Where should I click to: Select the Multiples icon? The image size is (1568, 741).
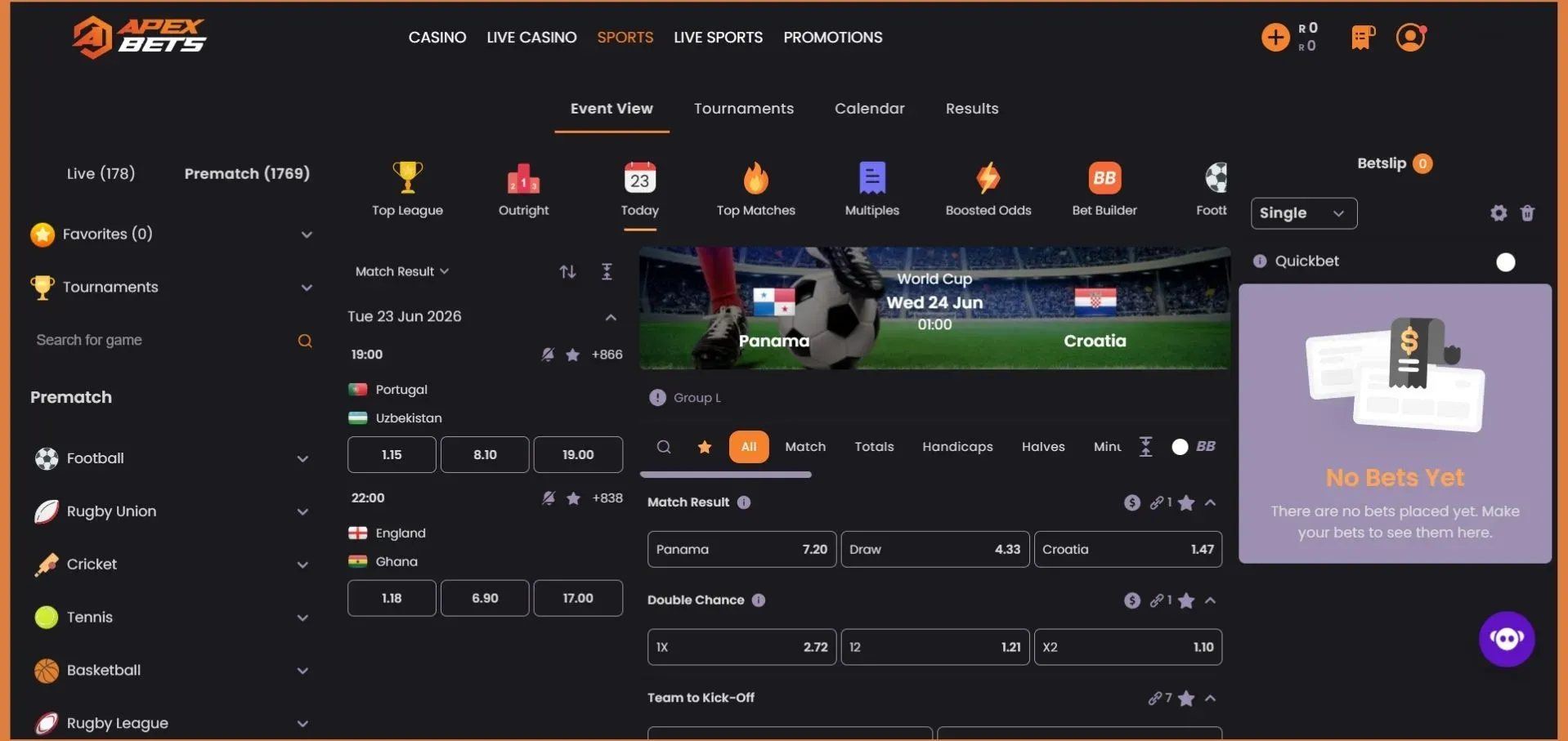(x=871, y=177)
